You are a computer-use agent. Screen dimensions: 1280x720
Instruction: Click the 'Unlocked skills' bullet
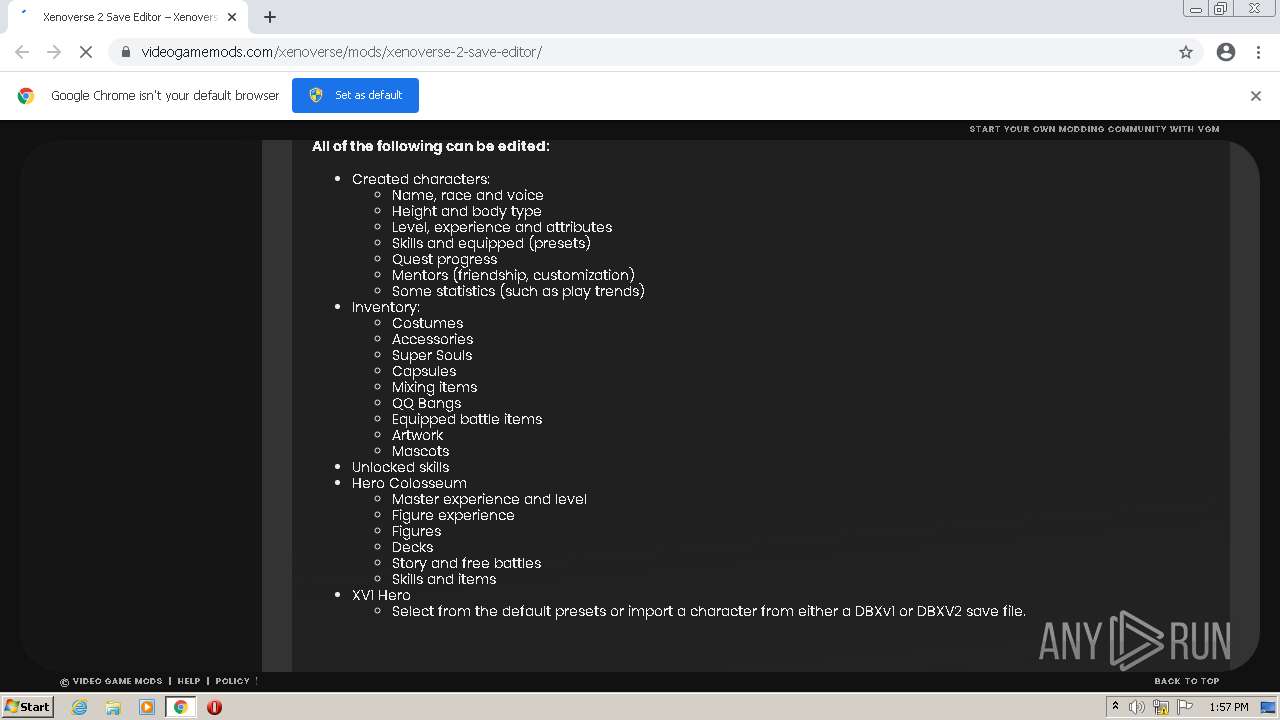(400, 467)
